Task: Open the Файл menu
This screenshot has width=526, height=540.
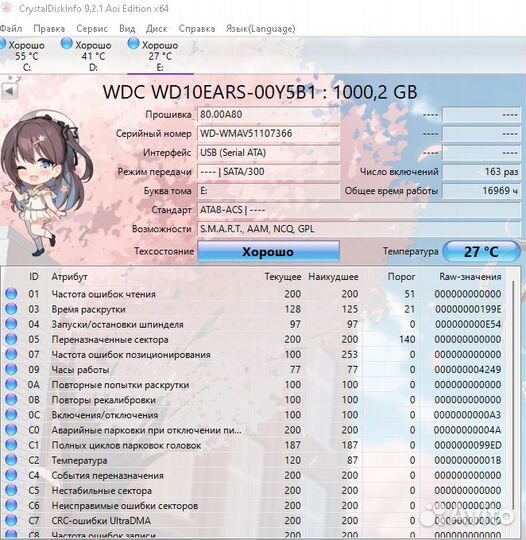Action: tap(10, 29)
